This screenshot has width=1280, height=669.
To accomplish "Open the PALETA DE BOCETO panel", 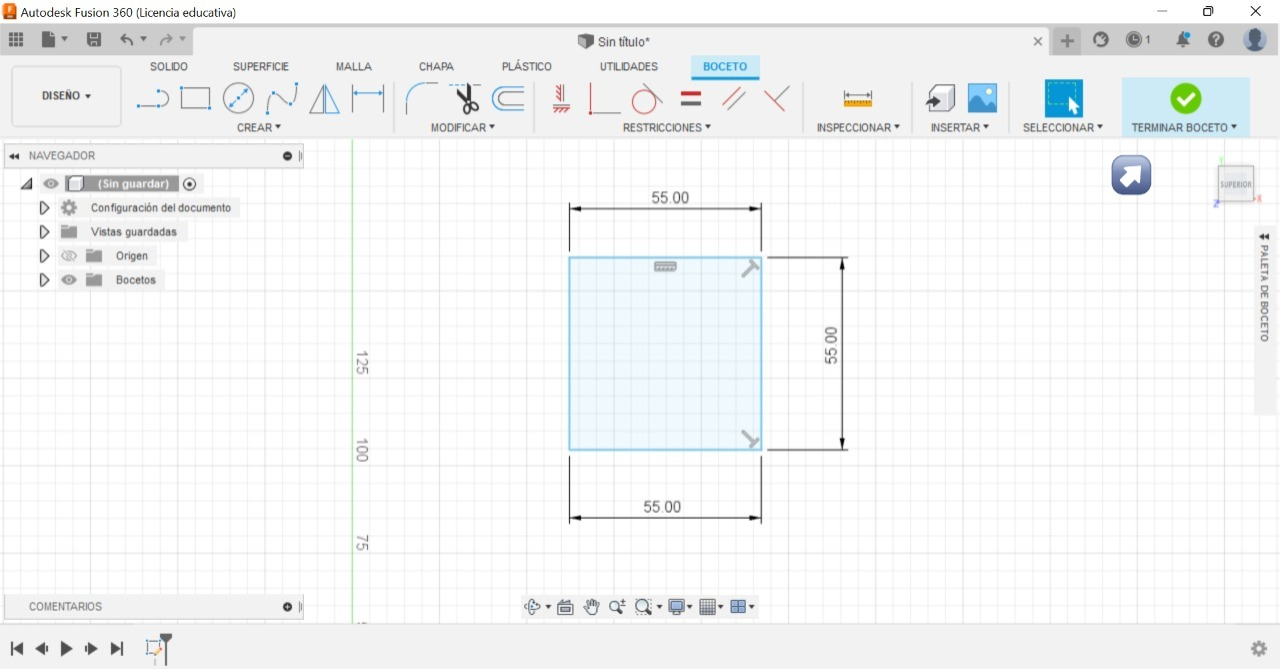I will (x=1266, y=293).
